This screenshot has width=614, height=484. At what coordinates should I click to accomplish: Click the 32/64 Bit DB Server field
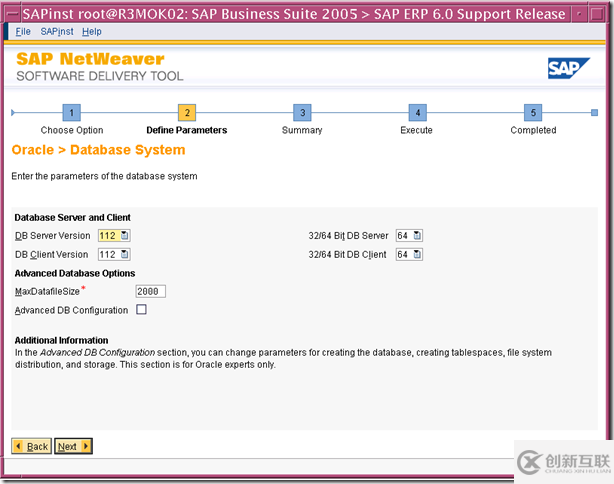tap(409, 235)
